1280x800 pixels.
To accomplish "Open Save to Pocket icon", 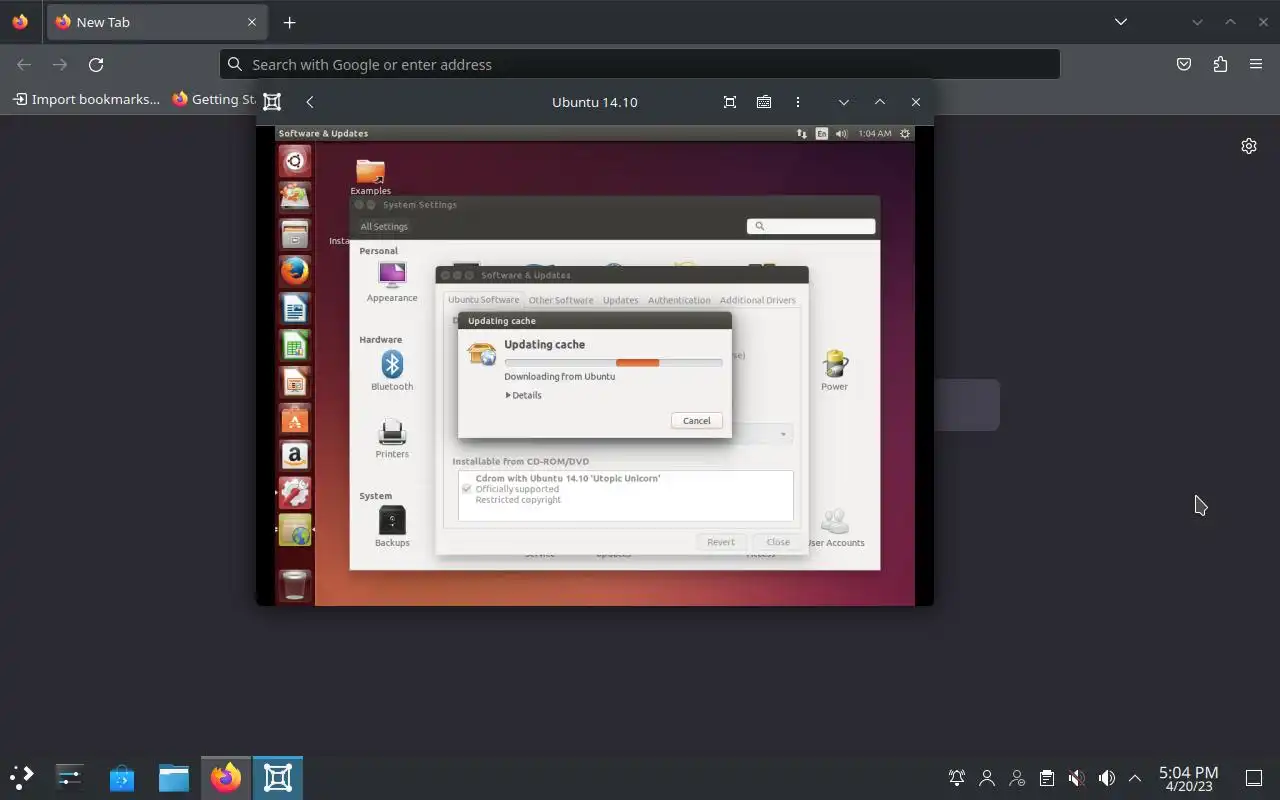I will [1184, 64].
